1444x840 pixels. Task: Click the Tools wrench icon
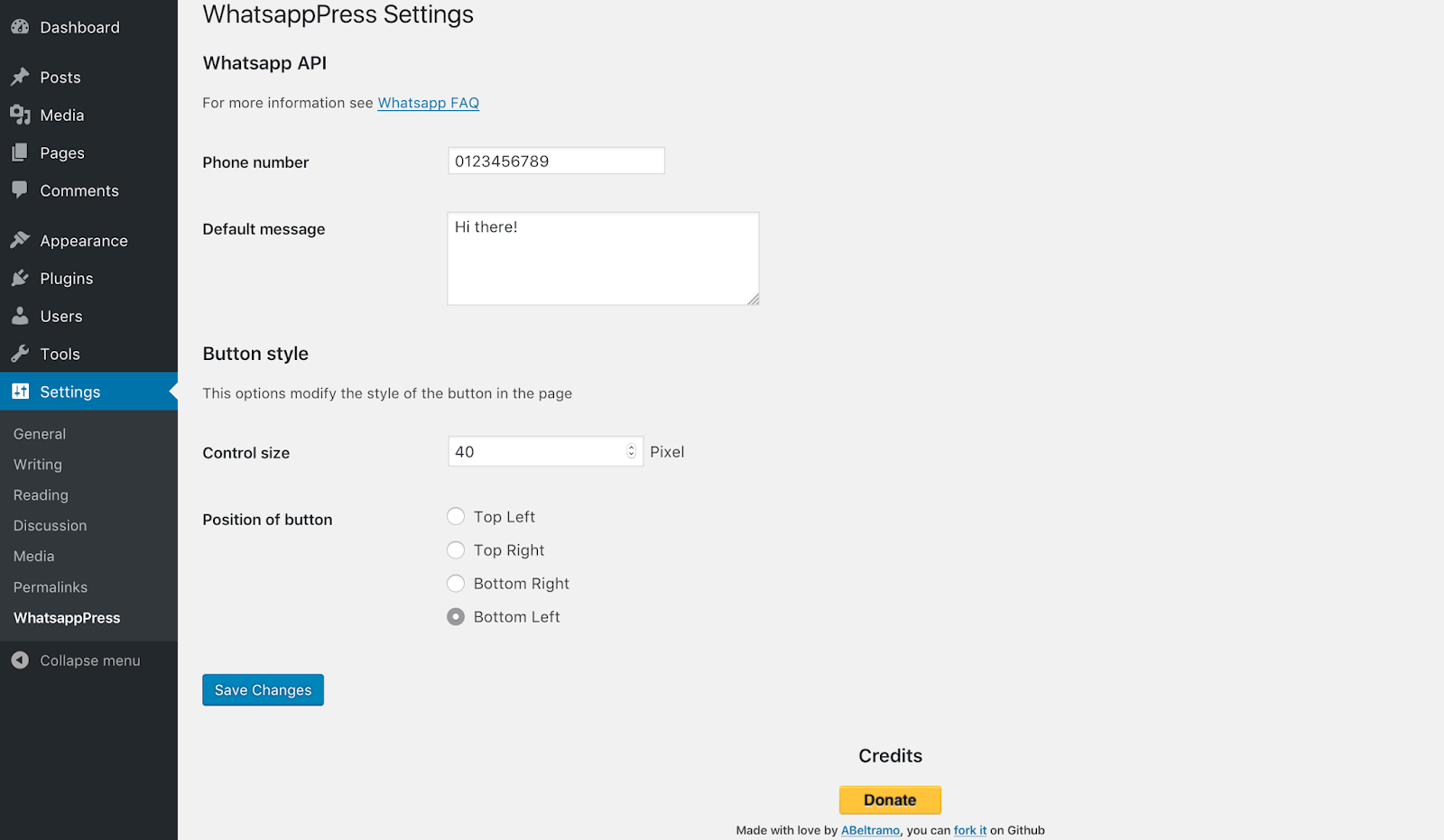click(x=20, y=354)
